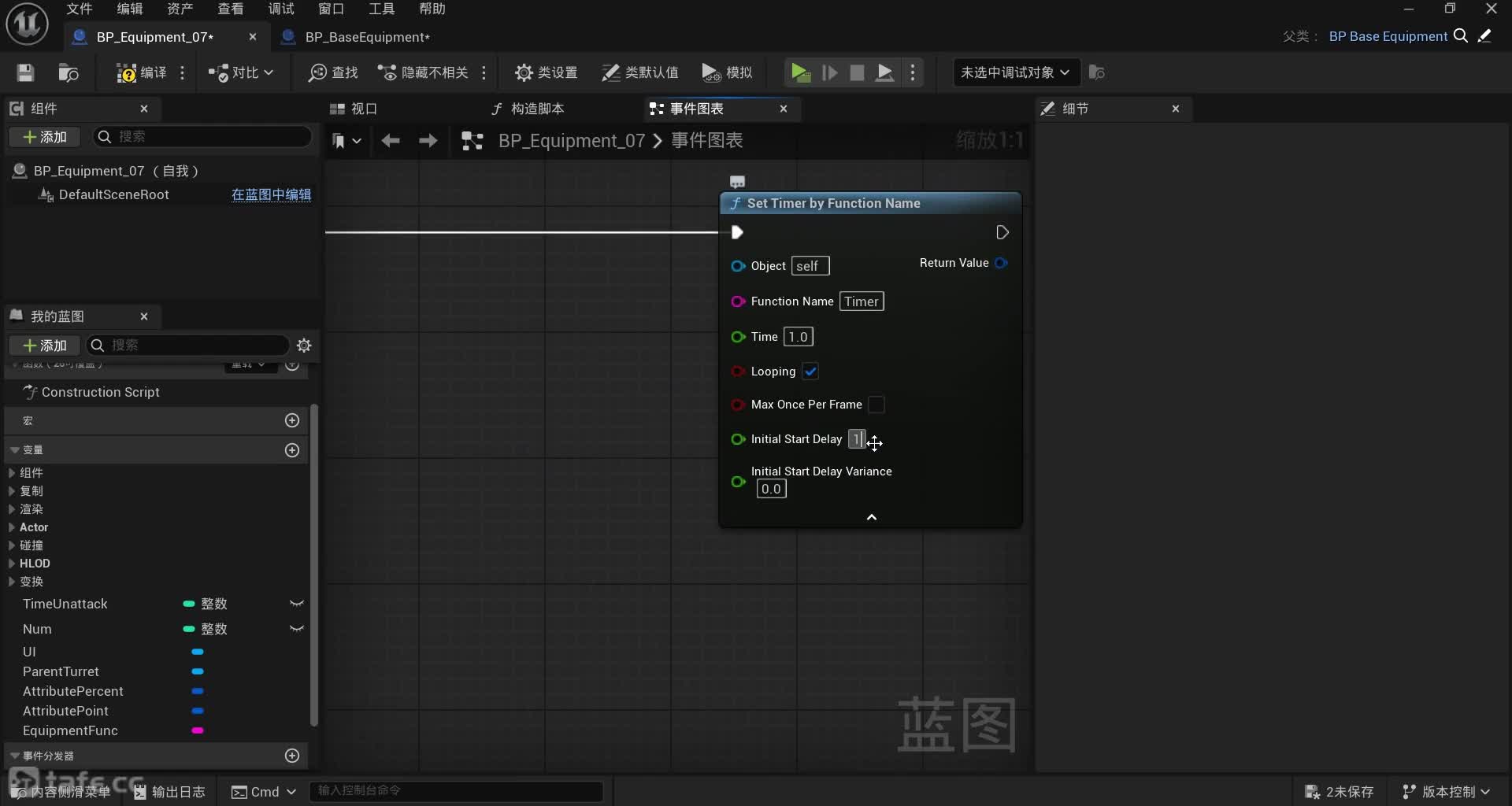Click the browse to asset icon
This screenshot has width=1512, height=806.
coord(69,72)
